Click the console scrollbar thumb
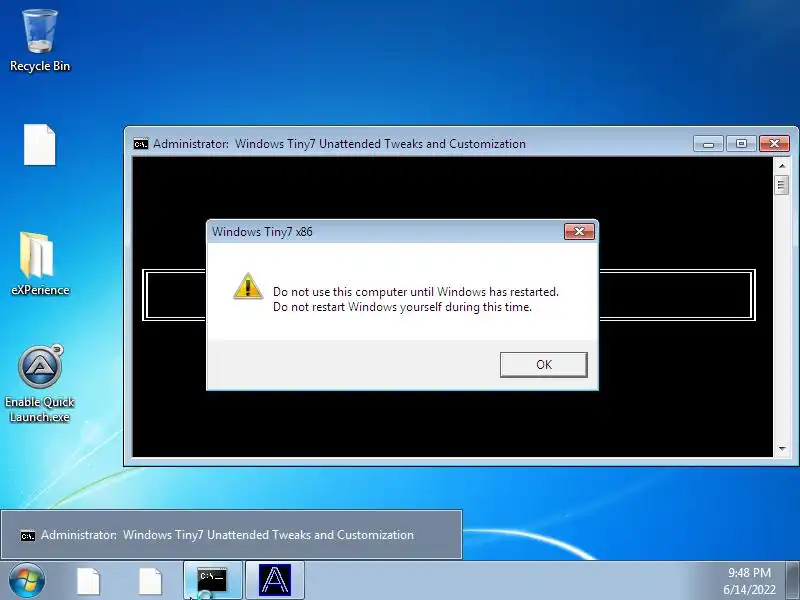800x600 pixels. click(782, 185)
